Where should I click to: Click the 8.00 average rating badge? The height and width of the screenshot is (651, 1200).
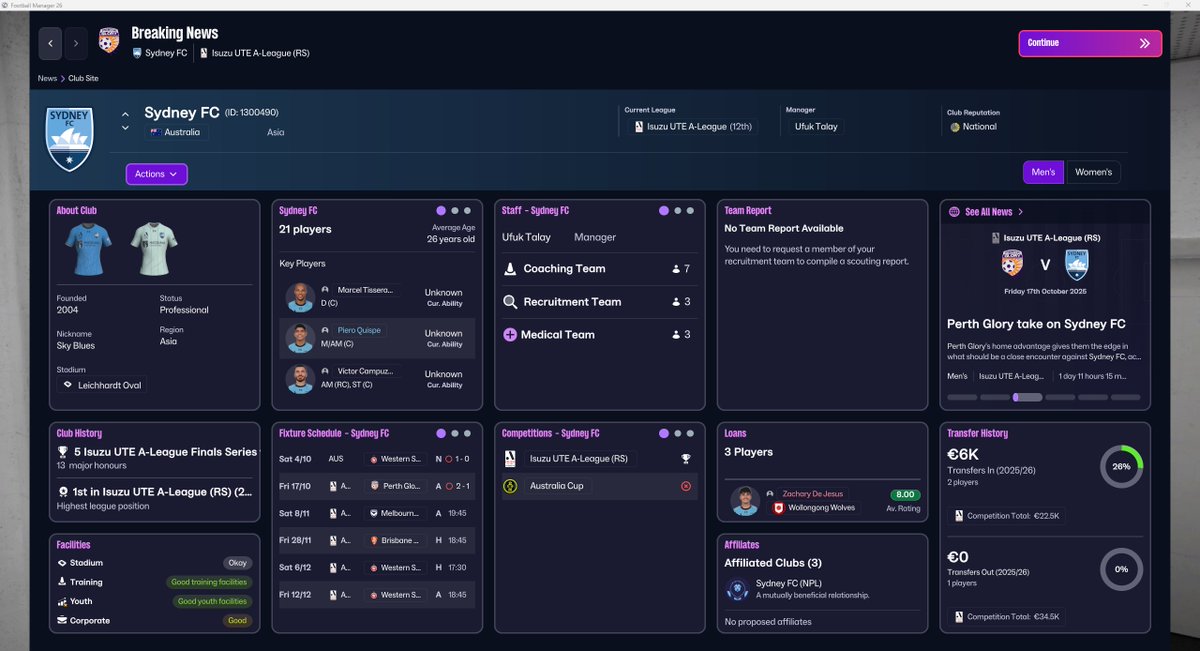[x=904, y=494]
